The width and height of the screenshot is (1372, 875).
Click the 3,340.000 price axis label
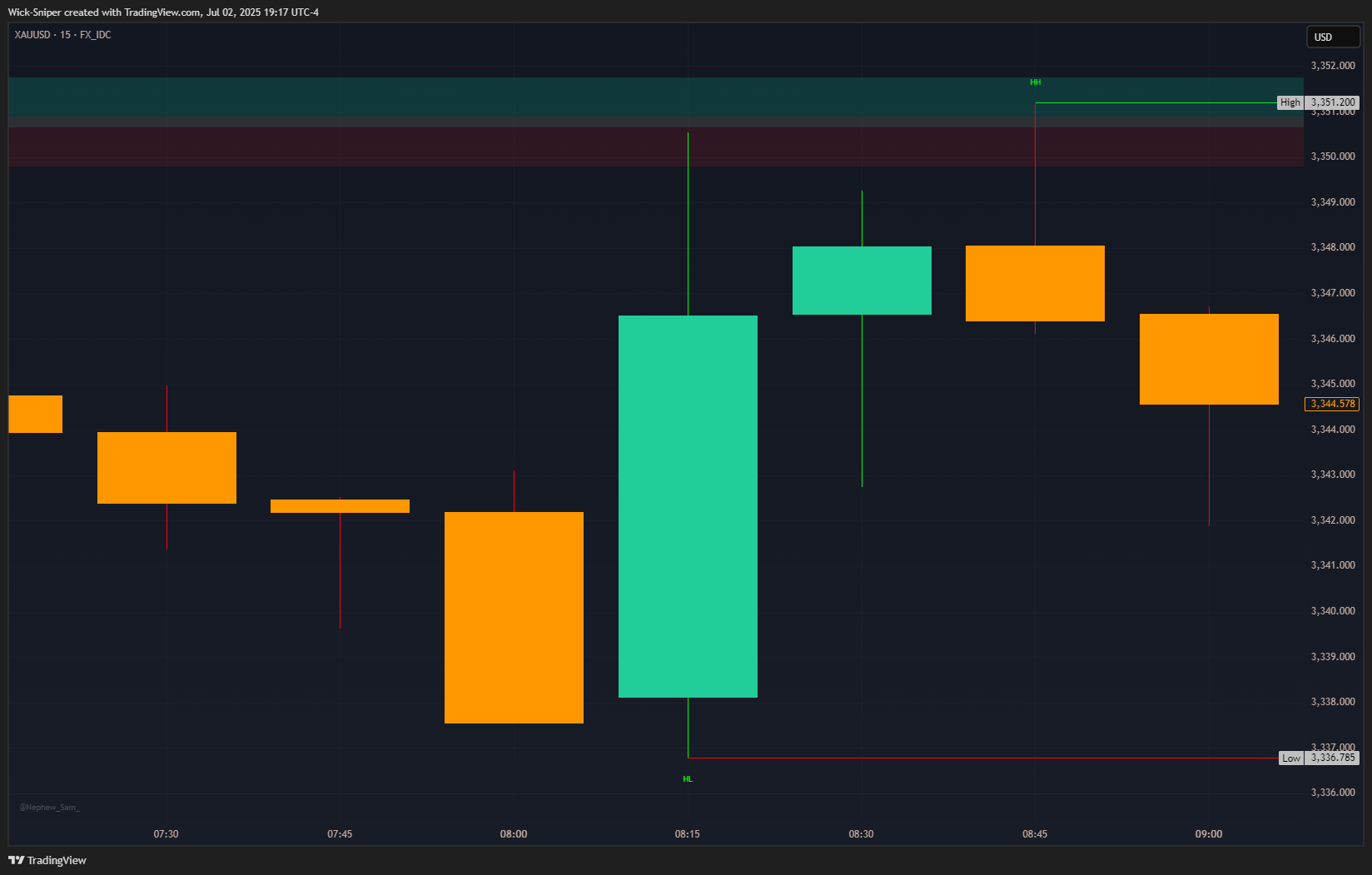click(1333, 611)
